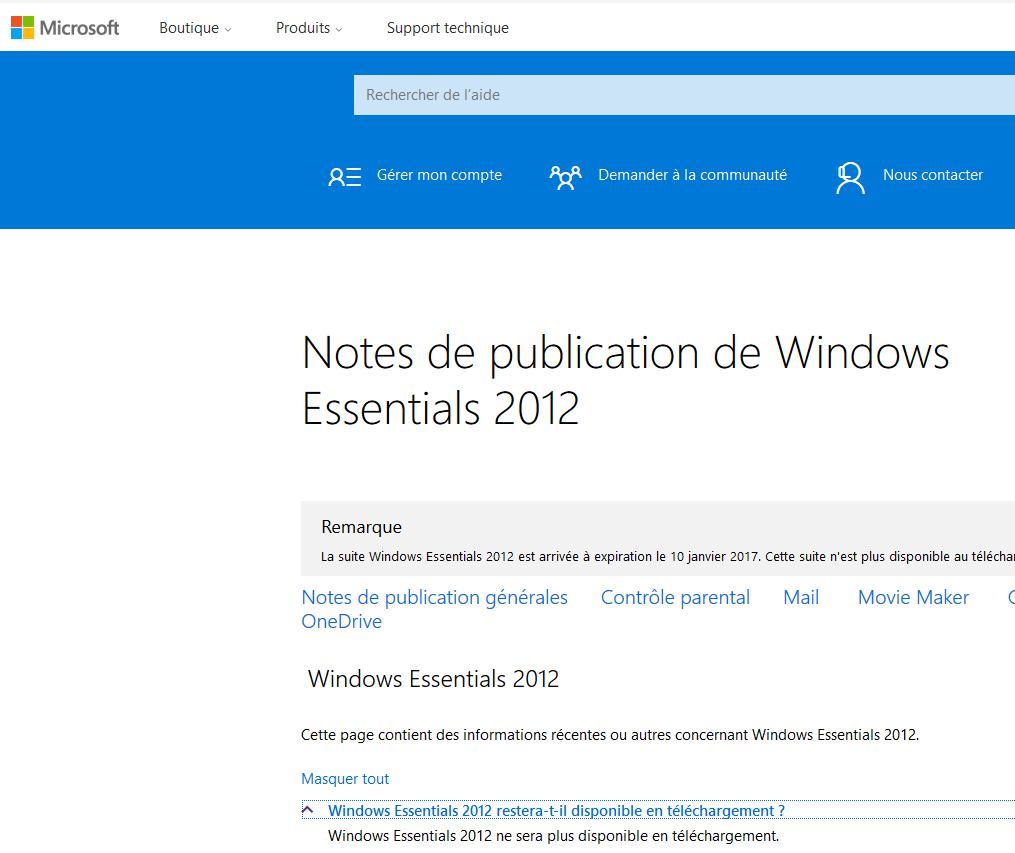Click the contact headset icon

click(x=850, y=177)
